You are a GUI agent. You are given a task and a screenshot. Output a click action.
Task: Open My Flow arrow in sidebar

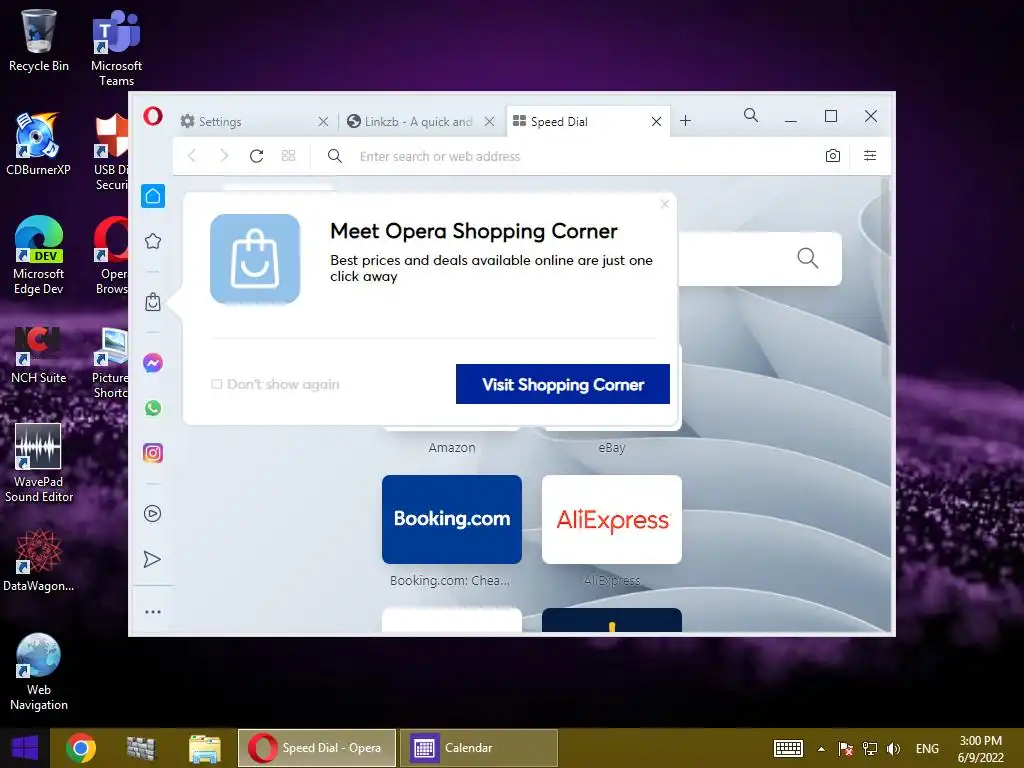tap(152, 559)
